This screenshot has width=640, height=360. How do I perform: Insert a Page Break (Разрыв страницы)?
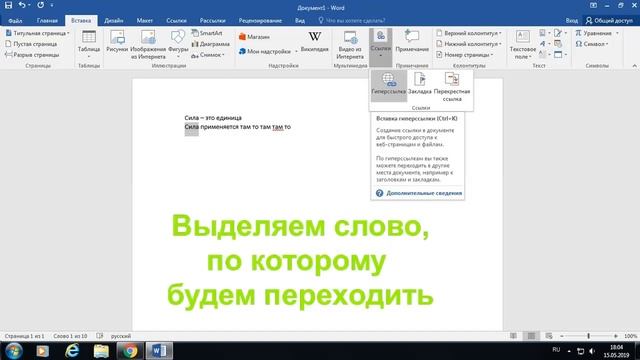click(32, 55)
